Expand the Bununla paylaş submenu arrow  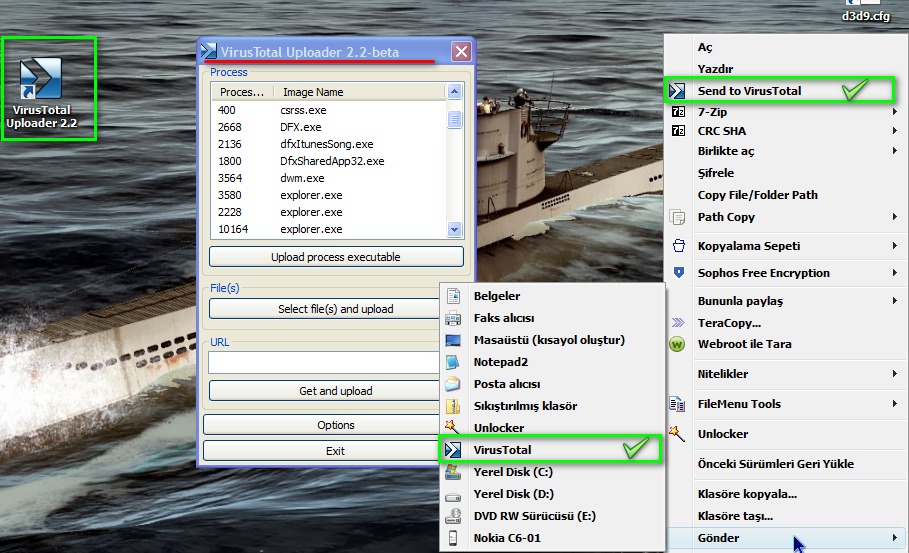coord(895,300)
